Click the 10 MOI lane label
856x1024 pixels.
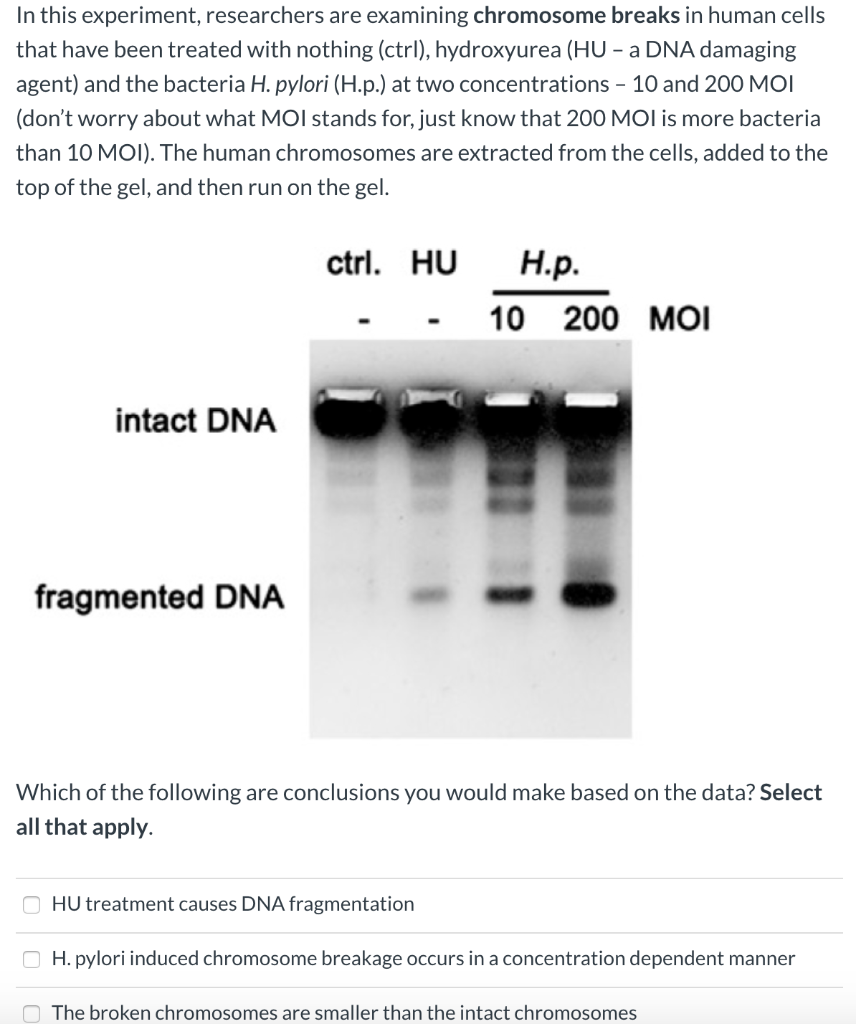coord(507,319)
